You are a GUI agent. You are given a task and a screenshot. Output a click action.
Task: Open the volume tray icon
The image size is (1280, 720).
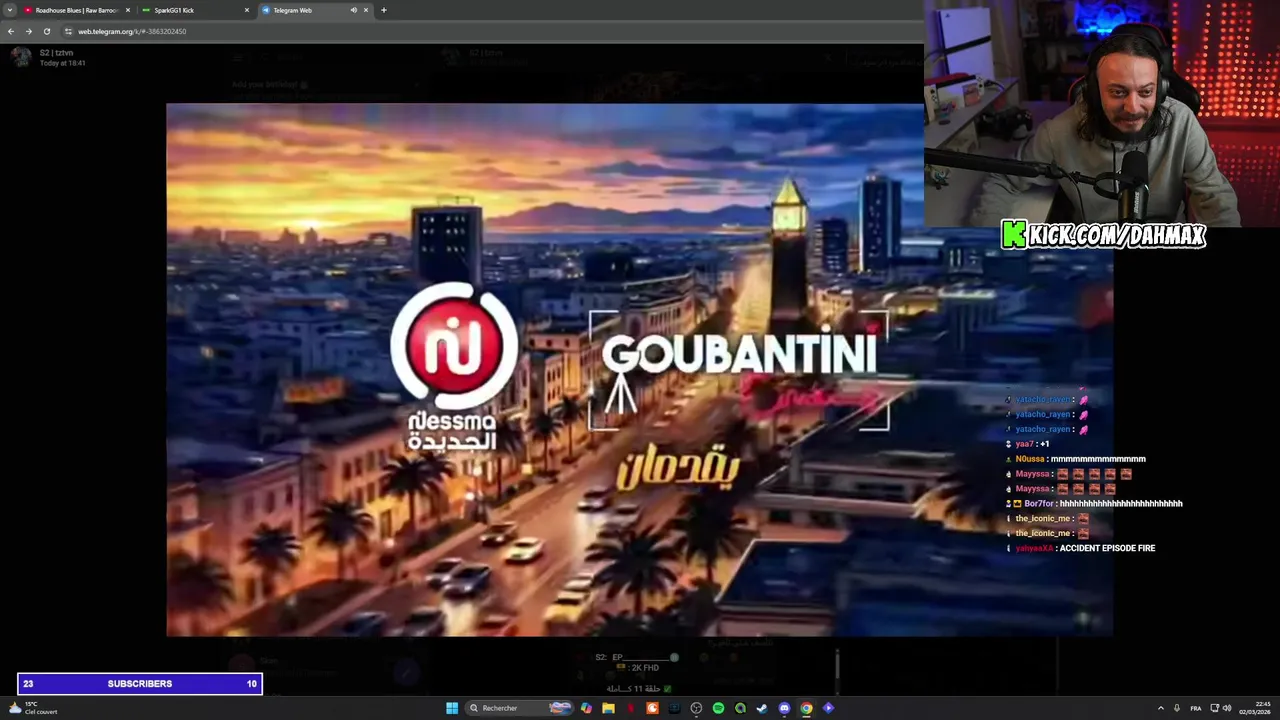tap(1227, 708)
